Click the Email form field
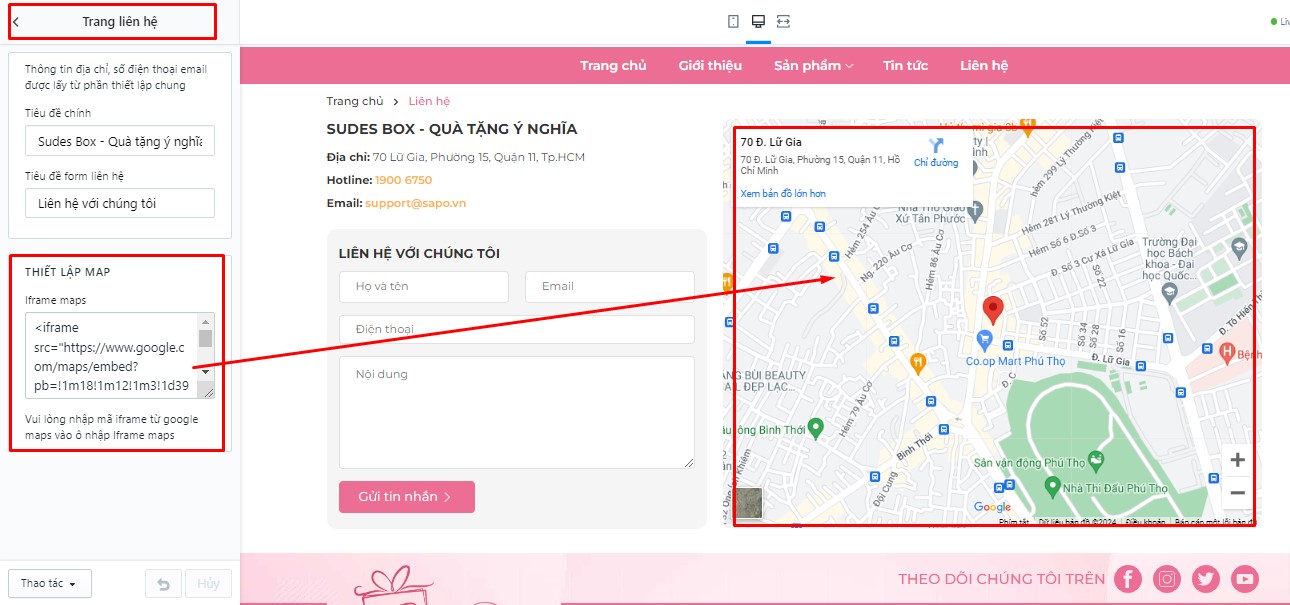The image size is (1290, 605). point(610,286)
